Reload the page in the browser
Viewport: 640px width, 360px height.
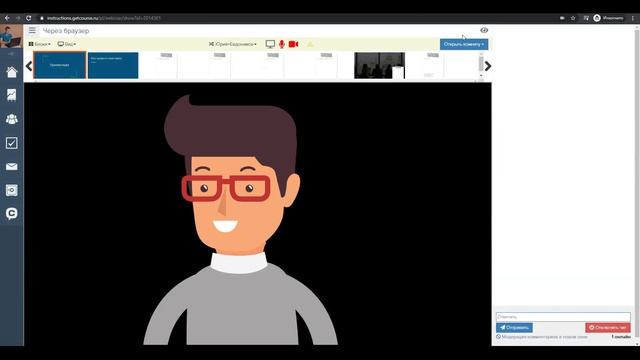[29, 18]
